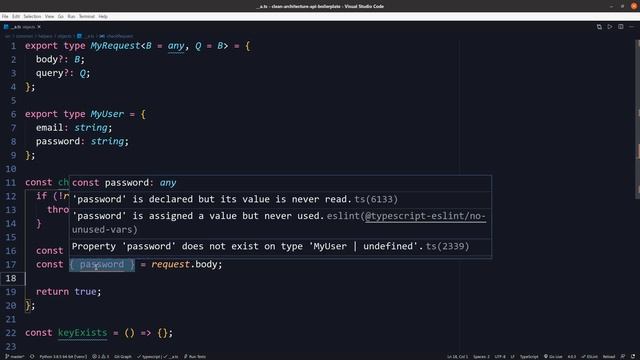Close the _a.ts editor tab
This screenshot has height=360, width=640.
[39, 27]
